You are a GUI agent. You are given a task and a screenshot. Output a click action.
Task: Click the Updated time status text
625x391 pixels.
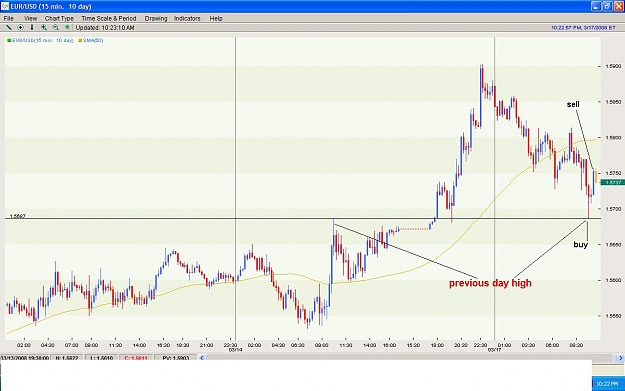105,28
